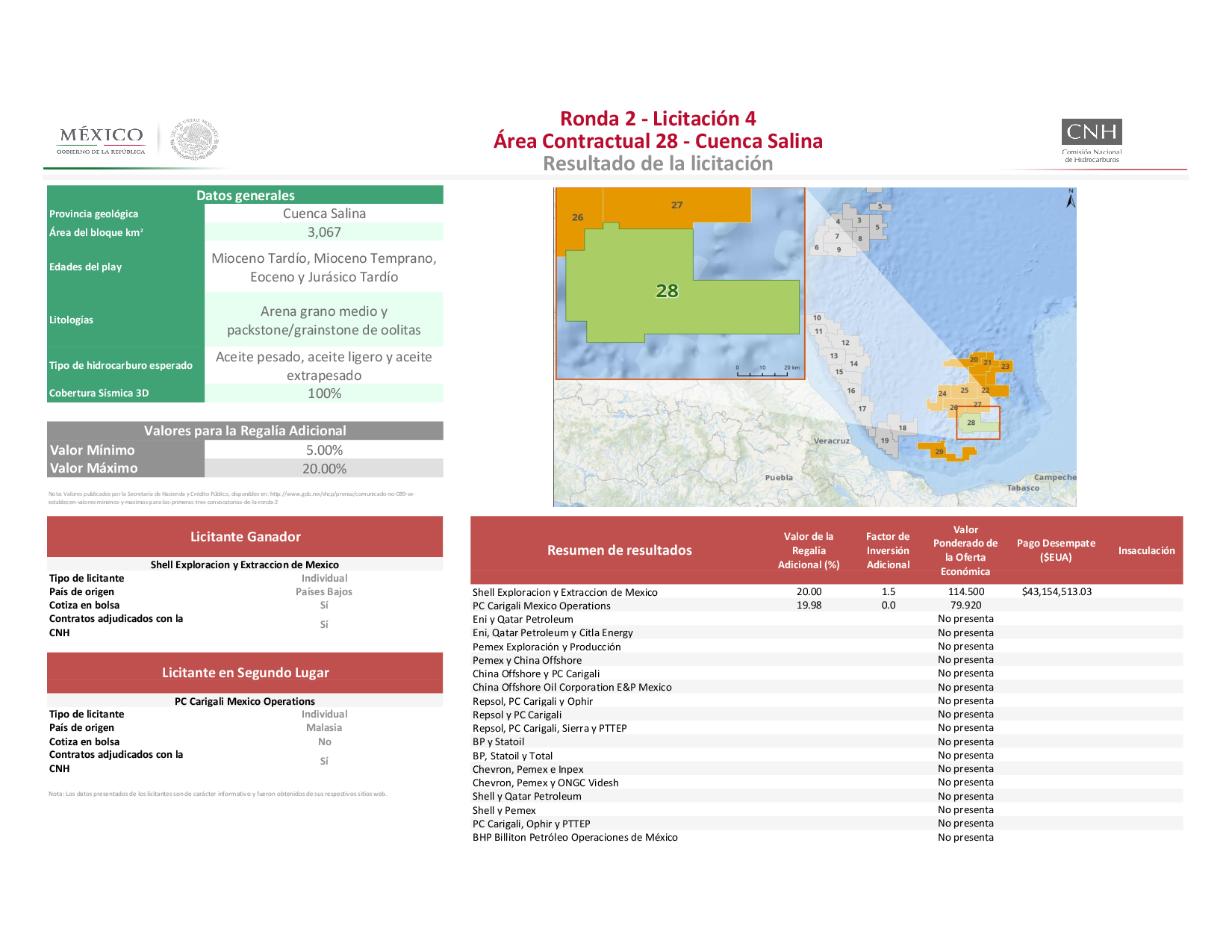Click the 'Resultado de la licitación' subtitle
Screen dimensions: 1232x952
pos(658,164)
